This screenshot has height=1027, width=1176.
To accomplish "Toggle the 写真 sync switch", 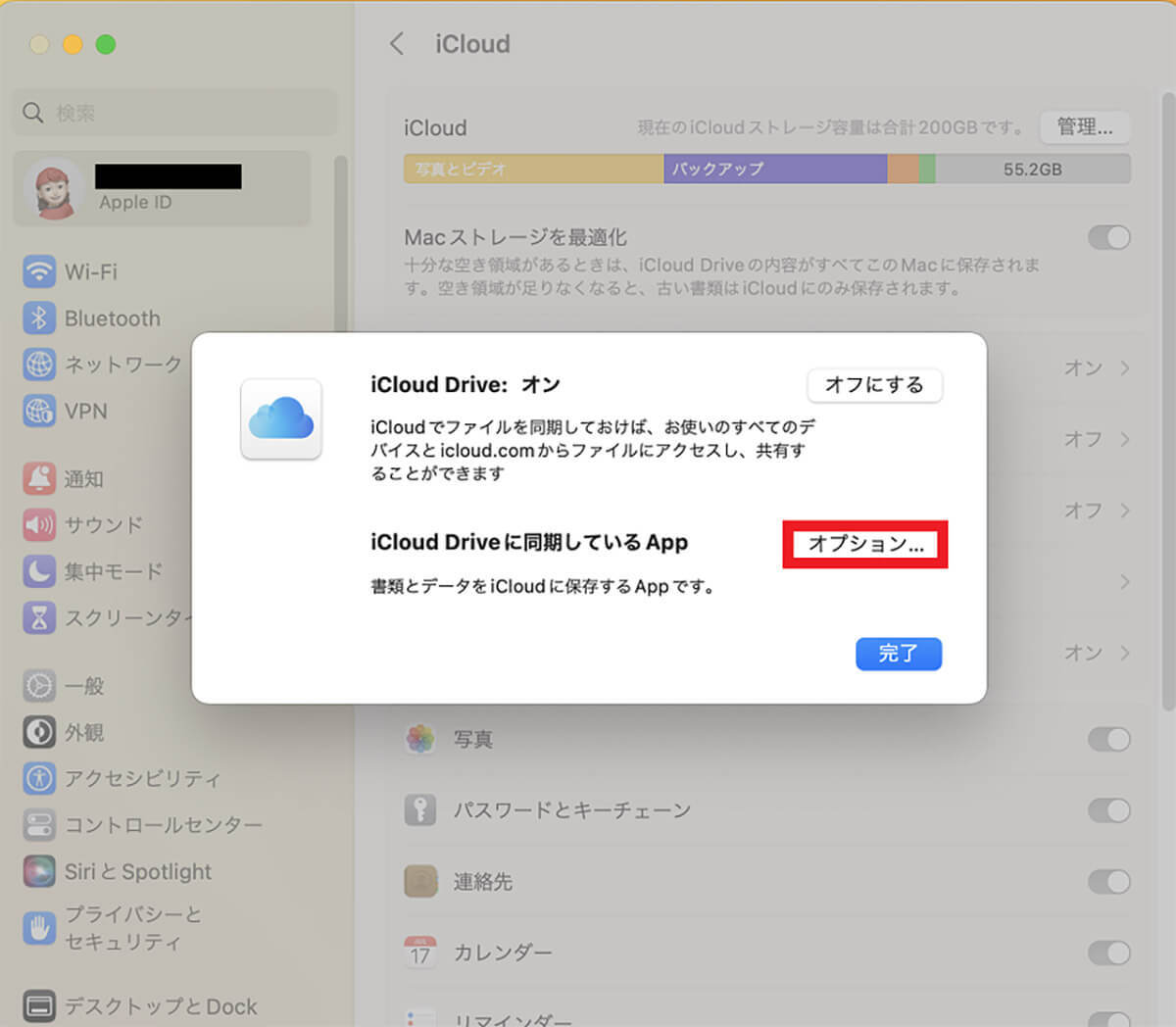I will (1108, 739).
